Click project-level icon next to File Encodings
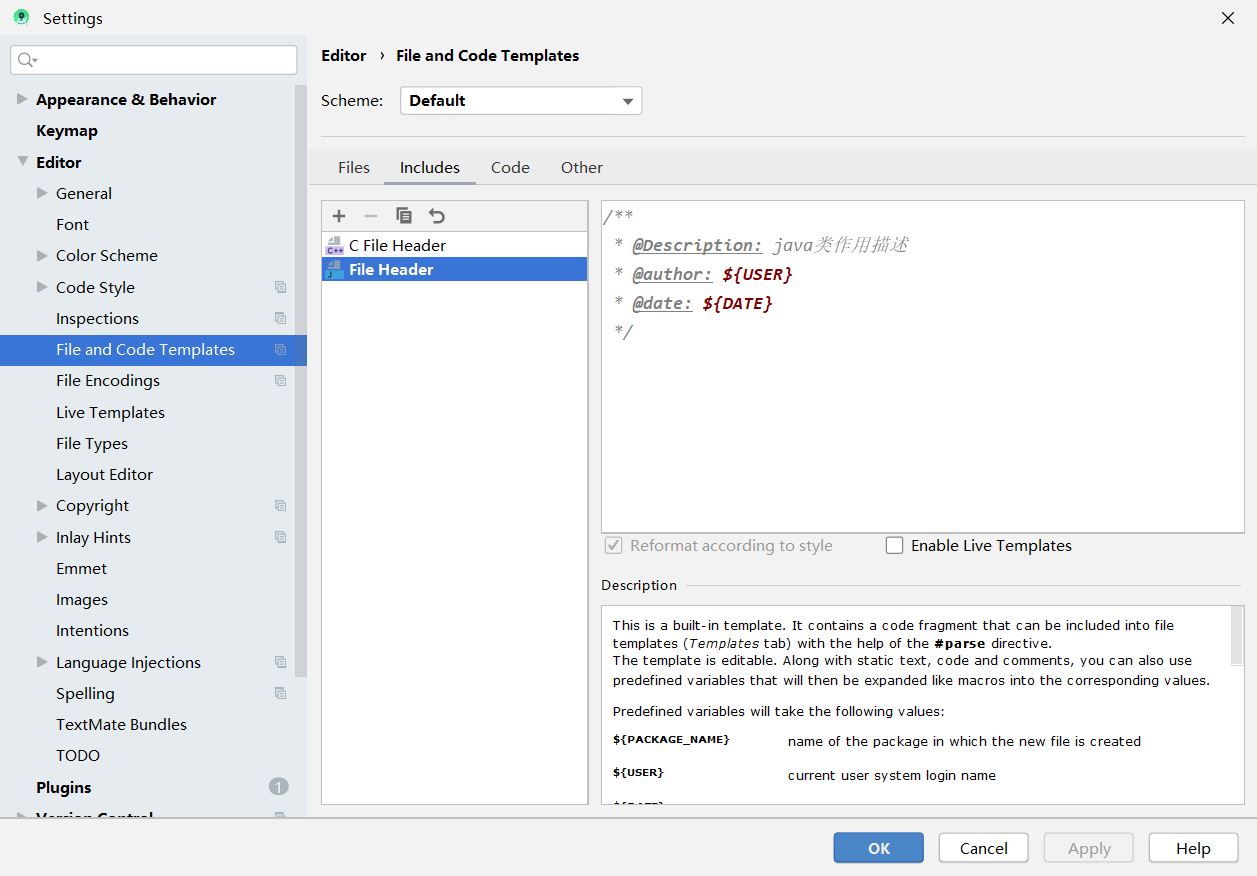This screenshot has width=1257, height=876. point(280,381)
